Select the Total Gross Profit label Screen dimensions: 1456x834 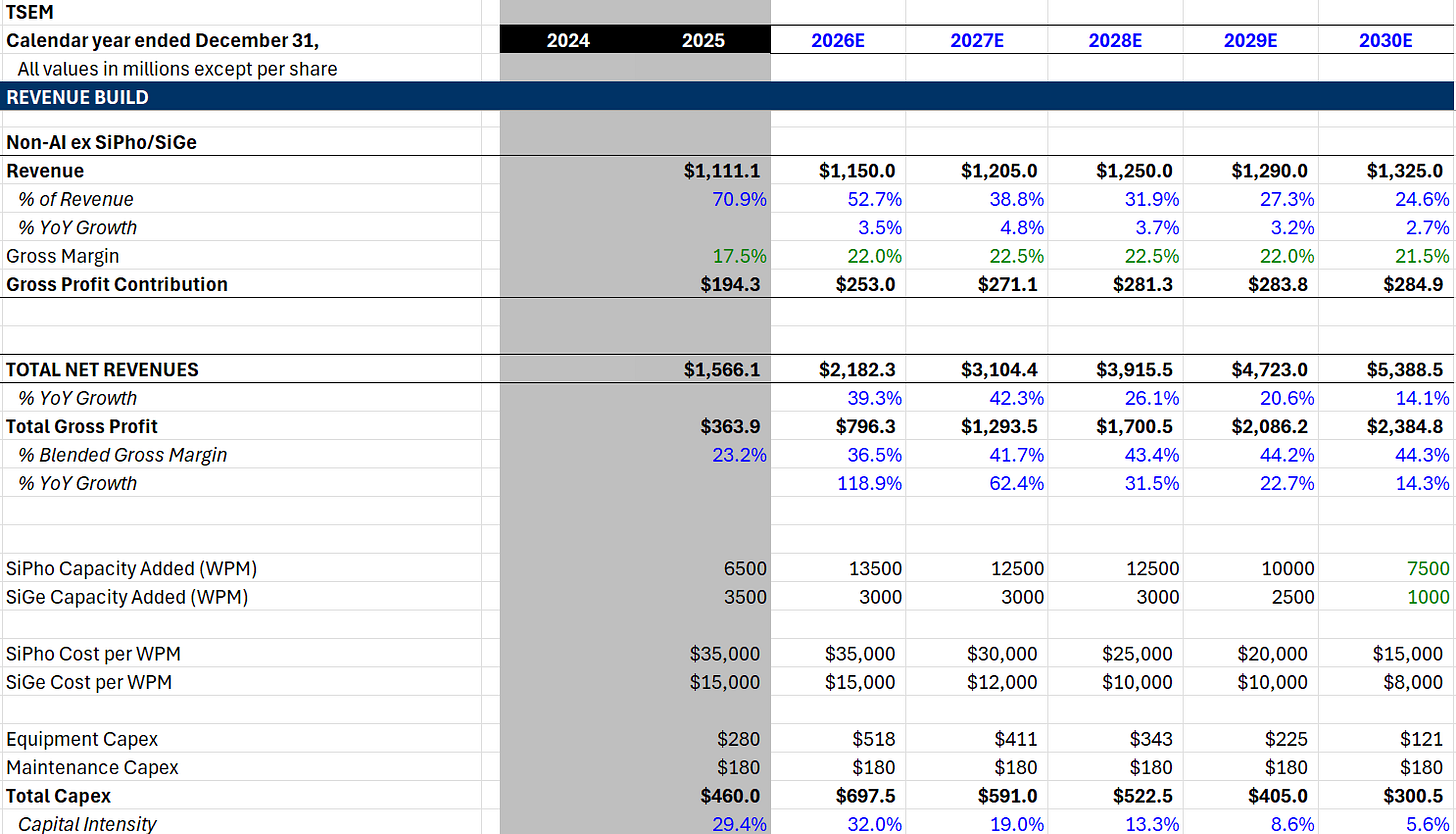click(x=82, y=426)
